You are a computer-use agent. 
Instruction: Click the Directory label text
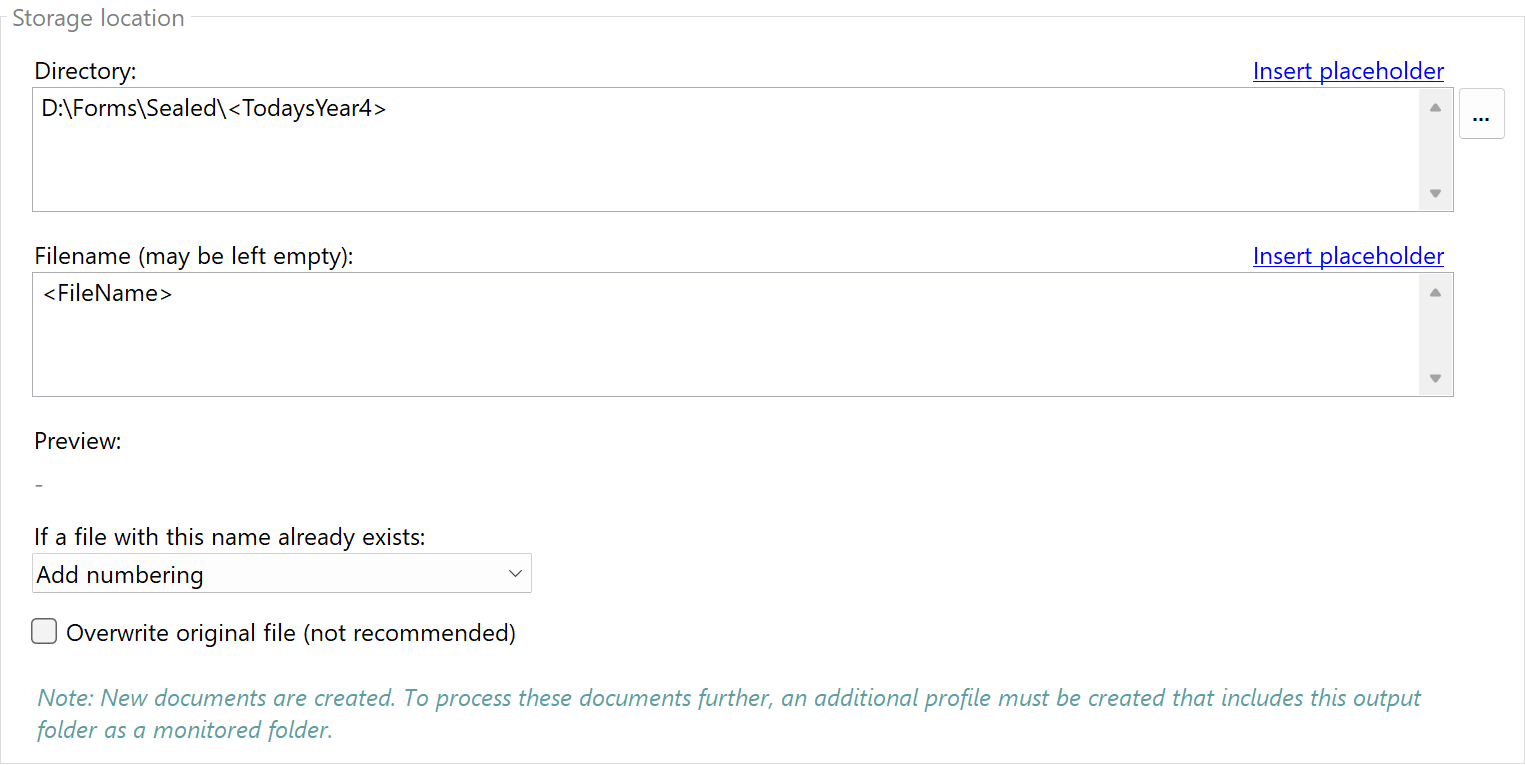pos(85,71)
